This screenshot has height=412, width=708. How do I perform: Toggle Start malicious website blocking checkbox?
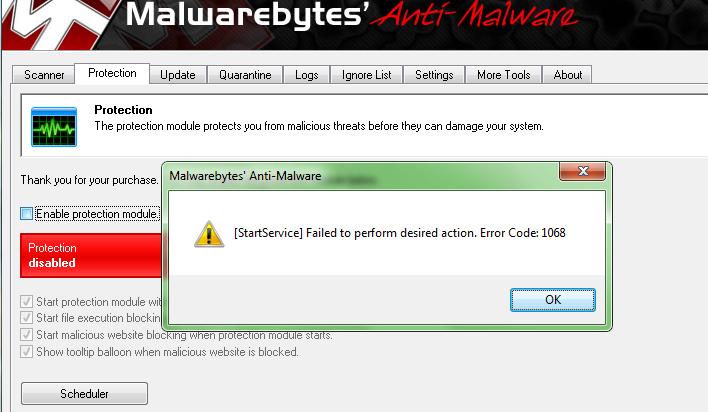(27, 335)
